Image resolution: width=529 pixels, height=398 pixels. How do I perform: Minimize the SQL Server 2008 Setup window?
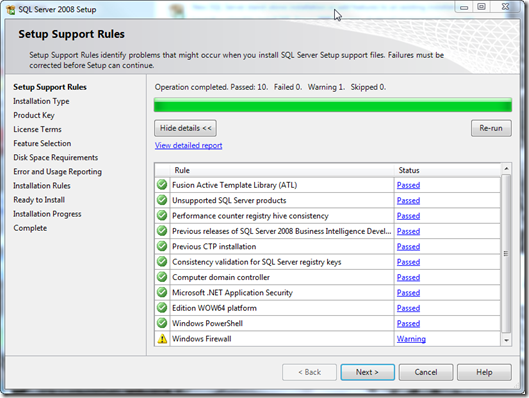[x=464, y=7]
